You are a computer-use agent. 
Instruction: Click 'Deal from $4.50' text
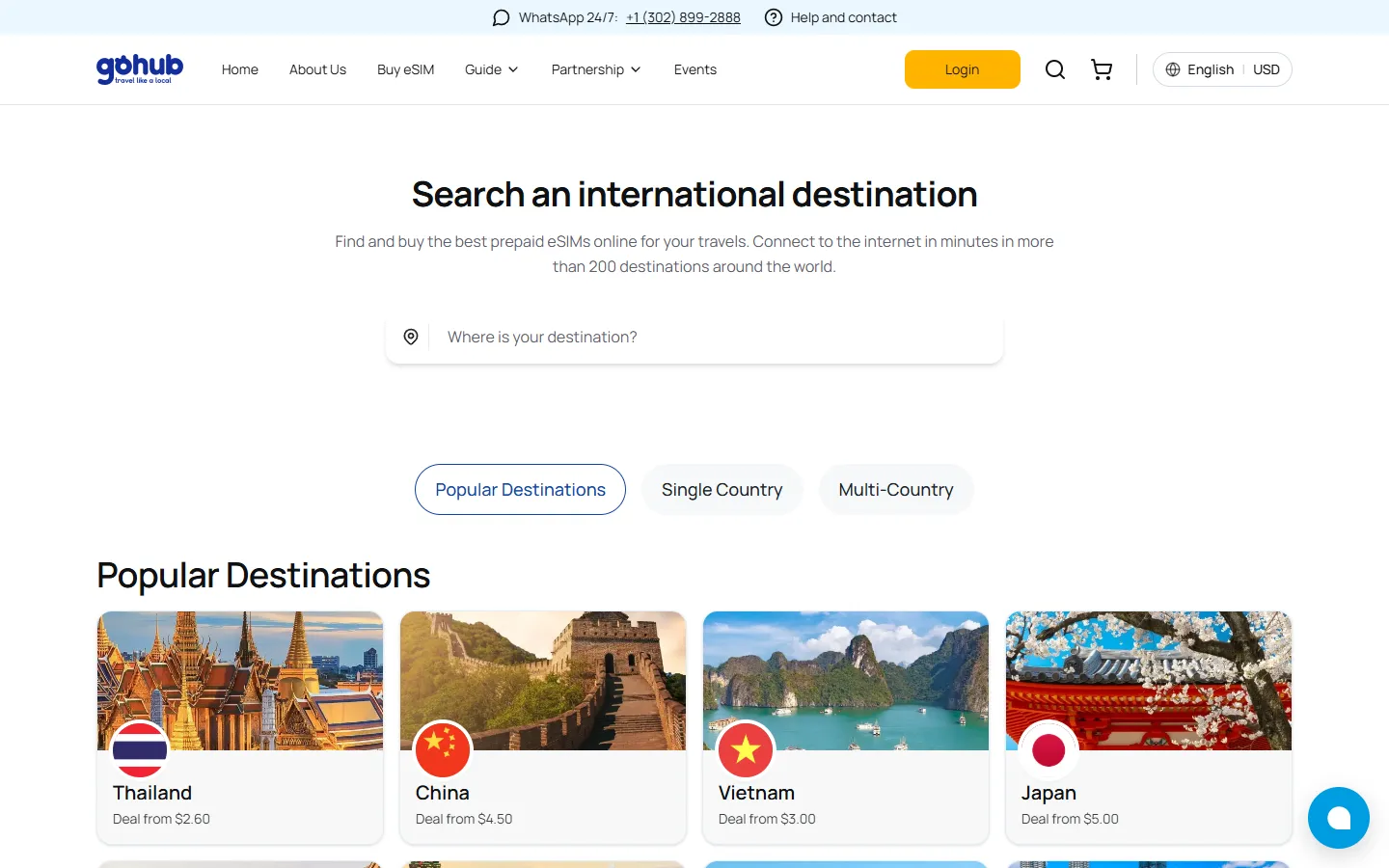pyautogui.click(x=464, y=819)
